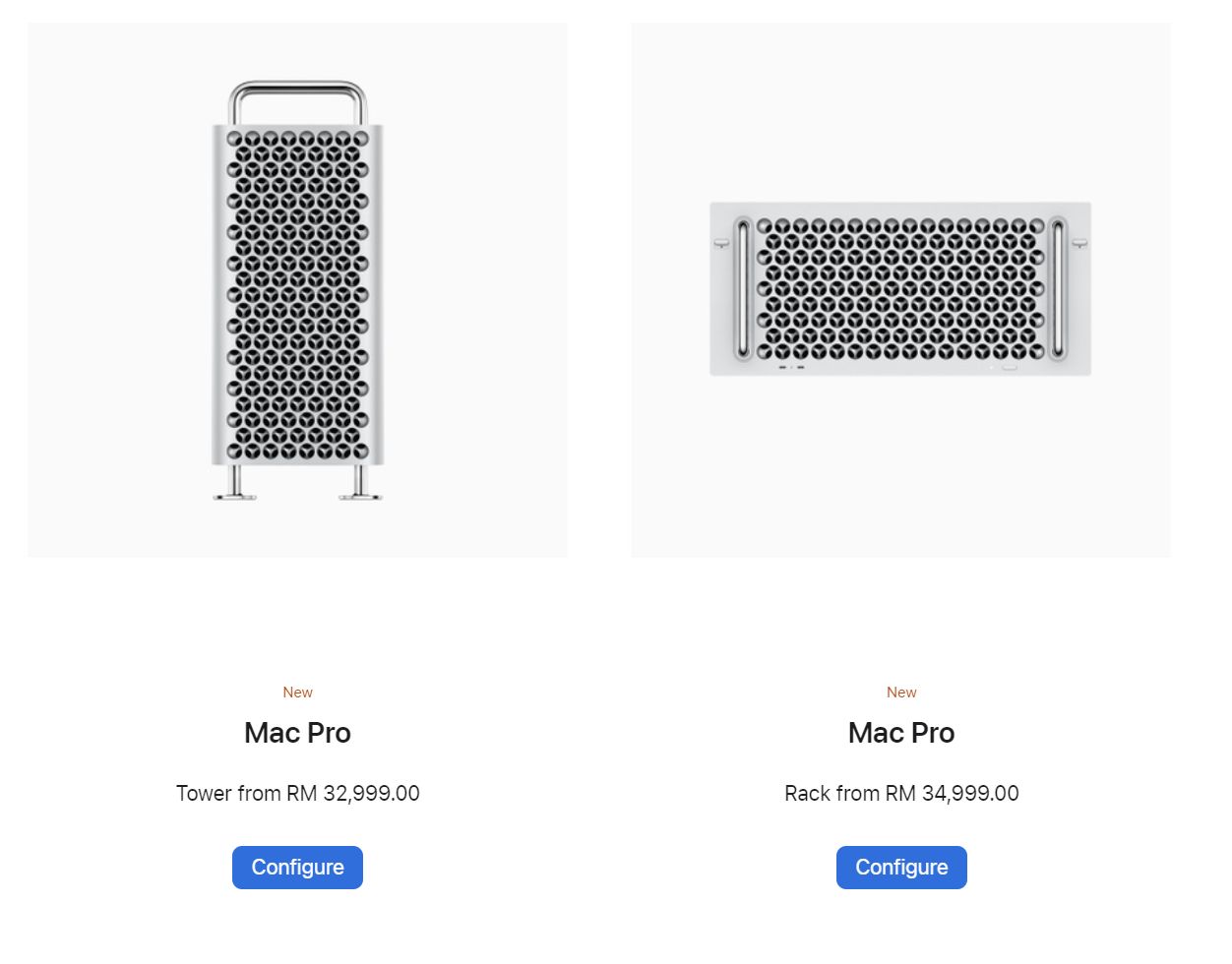Open the Mac Pro Tower product name link
This screenshot has width=1232, height=964.
coord(297,732)
